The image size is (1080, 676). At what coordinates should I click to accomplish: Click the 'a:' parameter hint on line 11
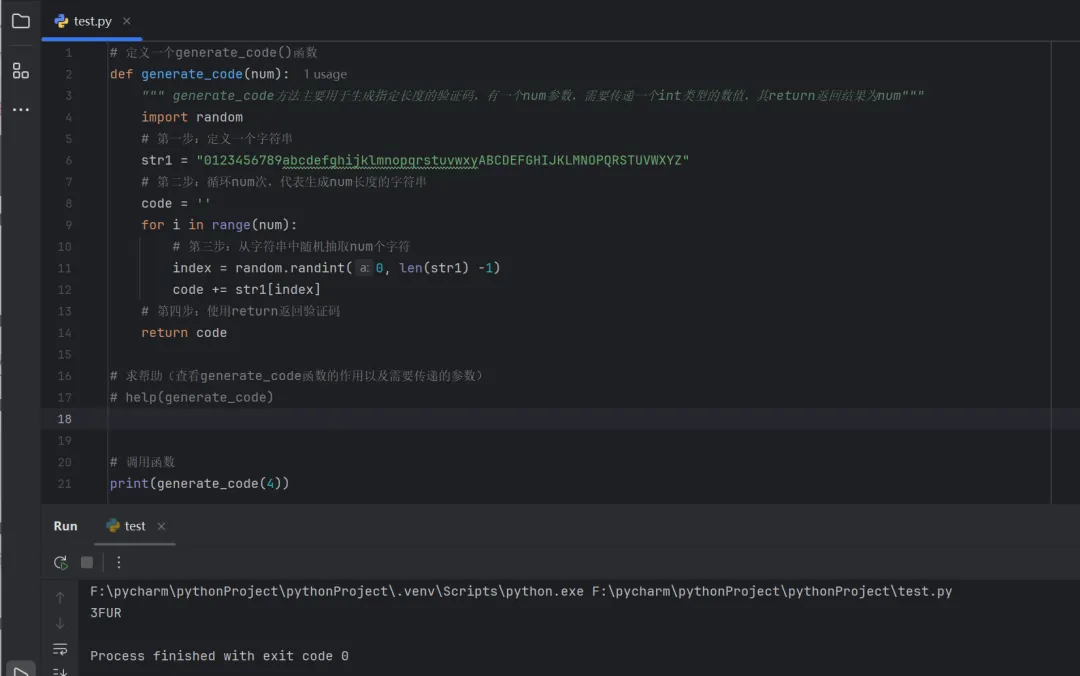click(x=364, y=268)
